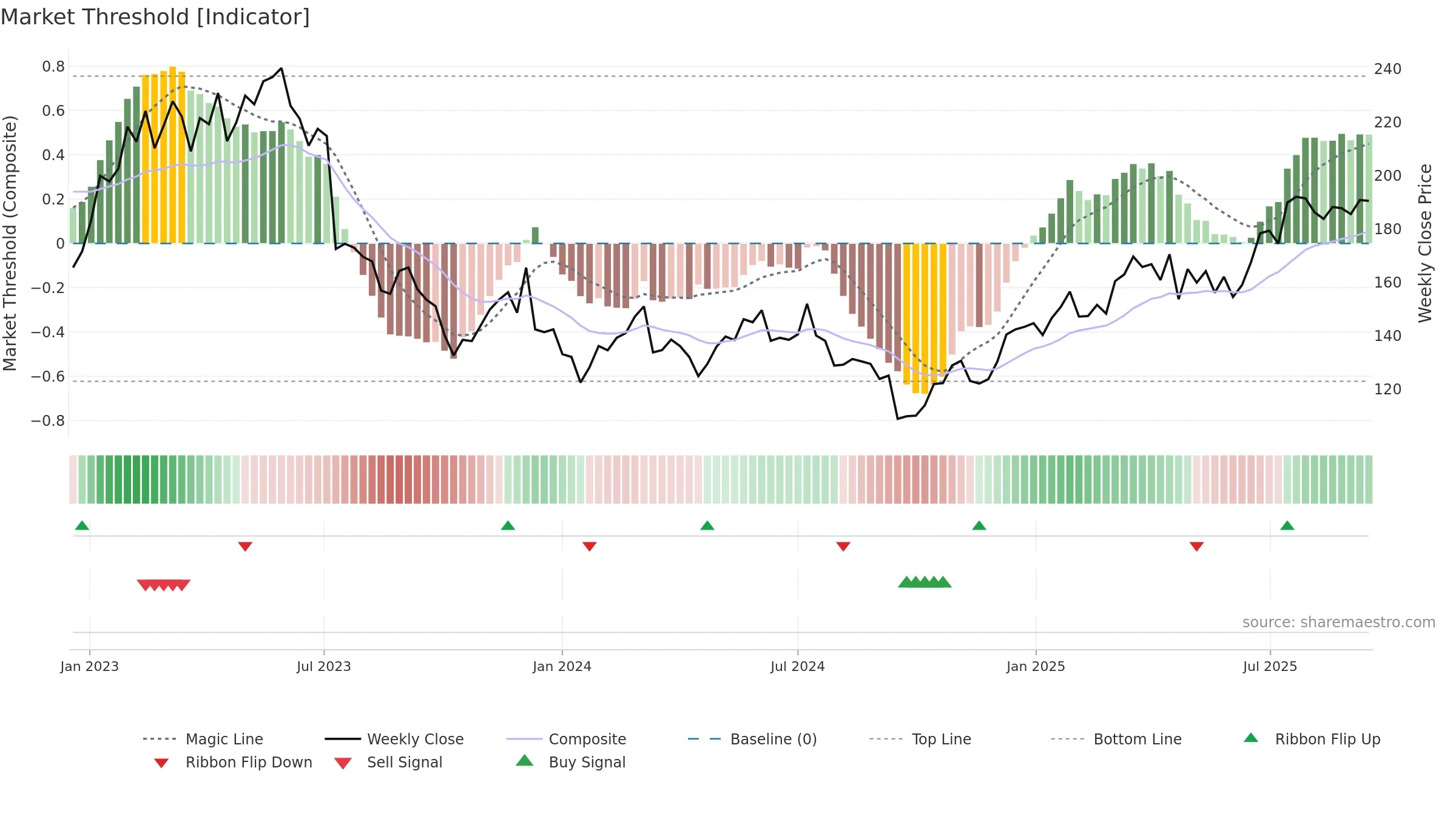Click the green Ribbon Flip Up legend triangle
This screenshot has width=1456, height=819.
(1251, 738)
